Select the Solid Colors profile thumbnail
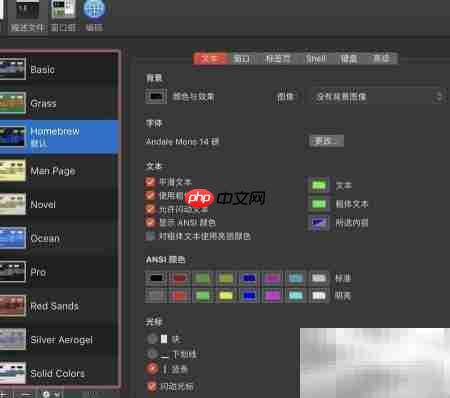Image resolution: width=450 pixels, height=398 pixels. 12,373
